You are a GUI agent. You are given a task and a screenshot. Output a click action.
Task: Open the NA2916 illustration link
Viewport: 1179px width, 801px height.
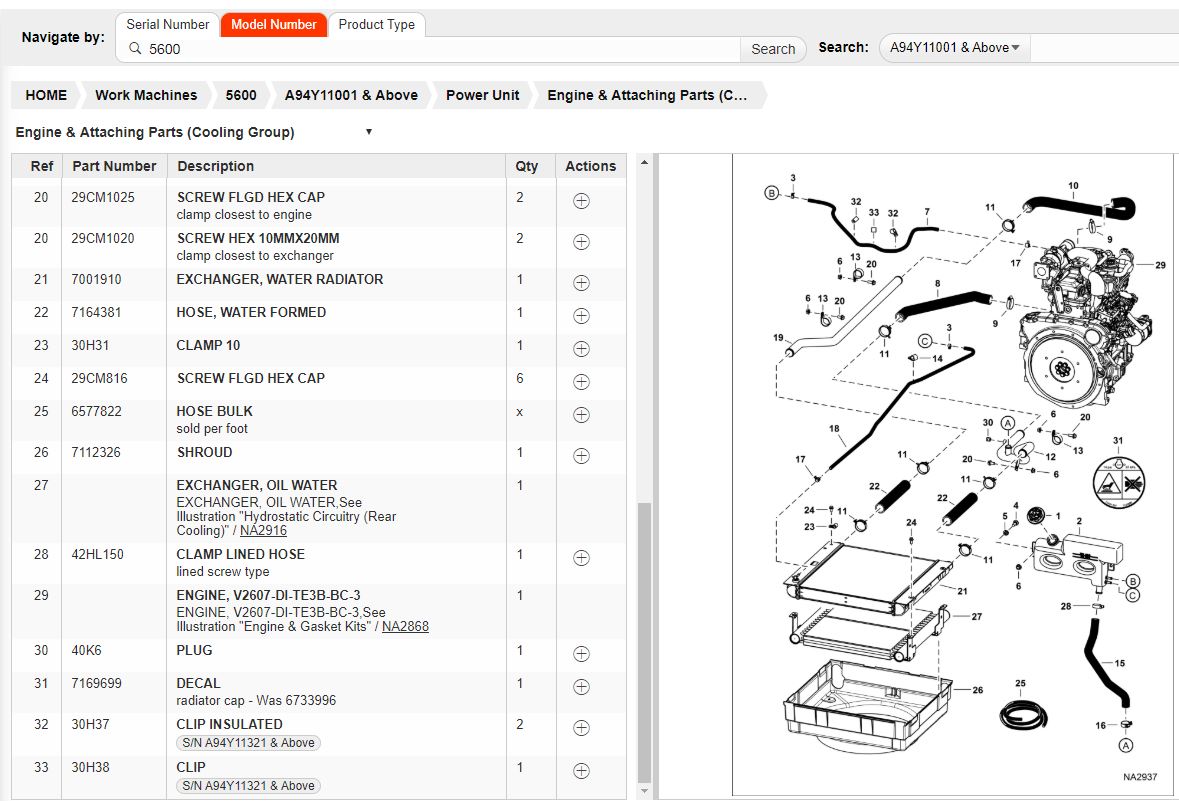pos(263,530)
